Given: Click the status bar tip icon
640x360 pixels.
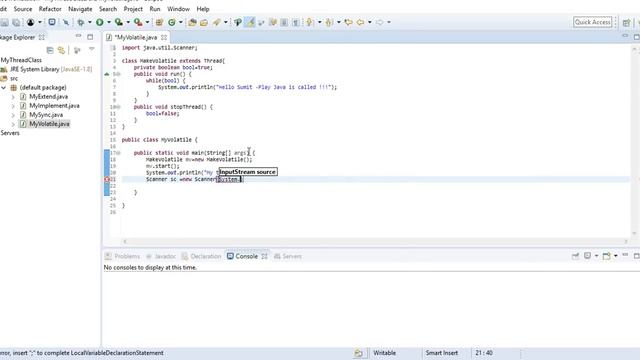Looking at the screenshot, I should pos(358,353).
